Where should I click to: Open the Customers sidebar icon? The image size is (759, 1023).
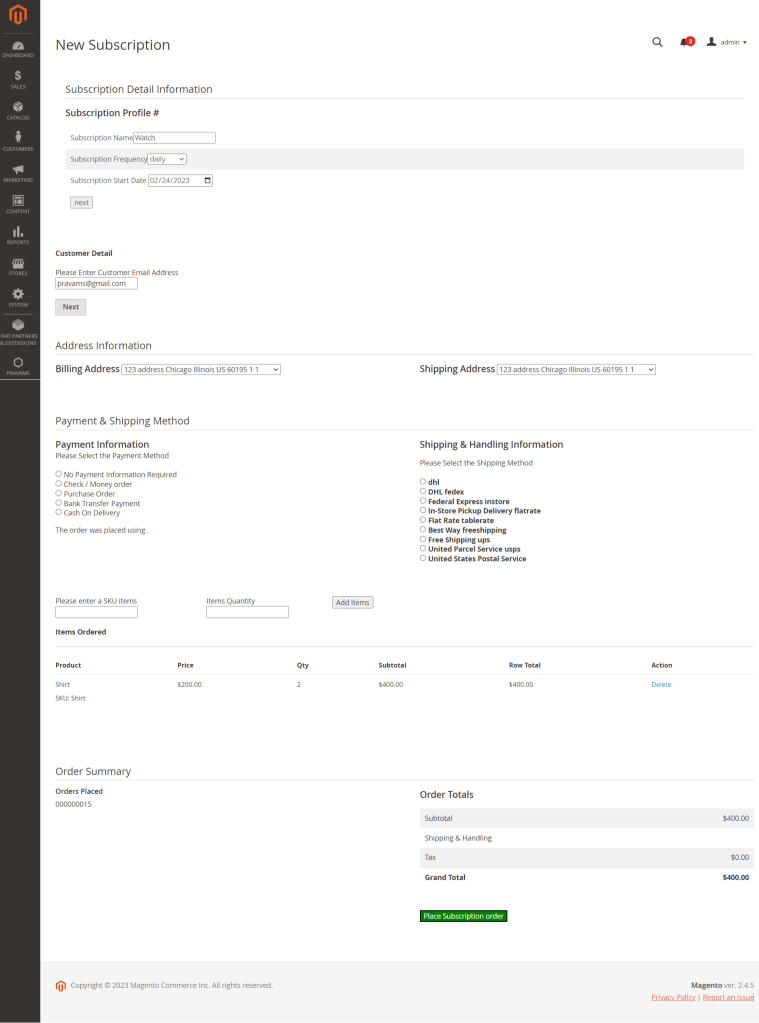(19, 142)
